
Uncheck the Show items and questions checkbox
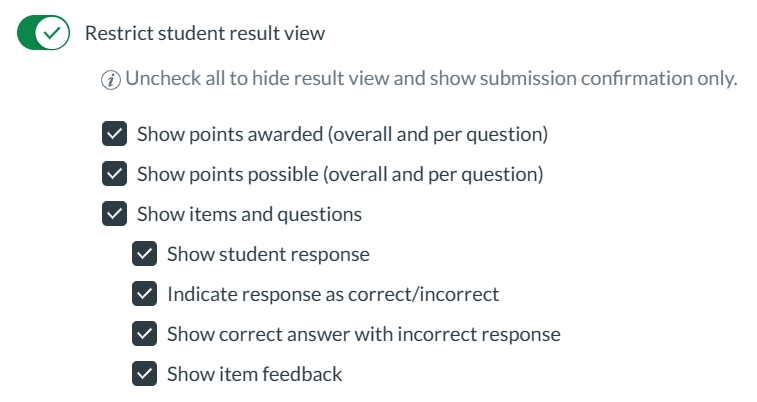(x=114, y=214)
